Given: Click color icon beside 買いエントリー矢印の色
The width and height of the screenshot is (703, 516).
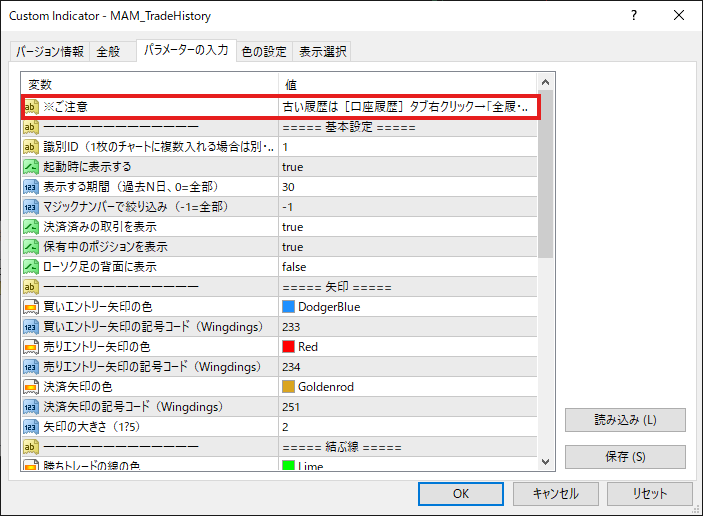Looking at the screenshot, I should click(x=30, y=307).
